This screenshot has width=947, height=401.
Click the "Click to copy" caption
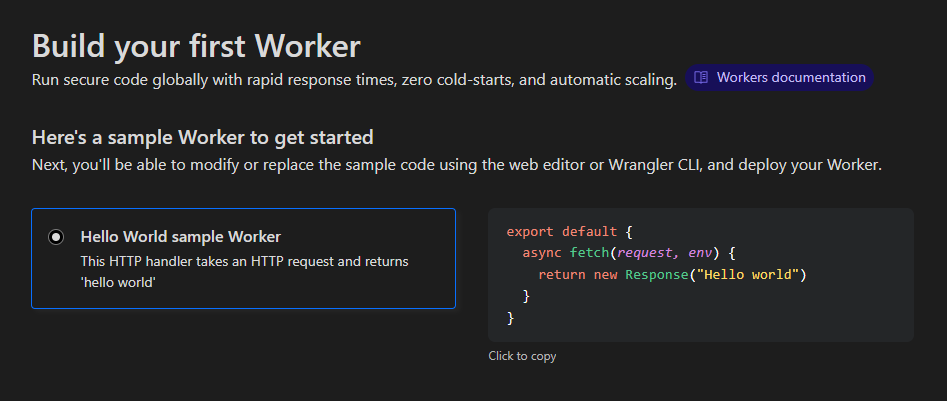522,355
